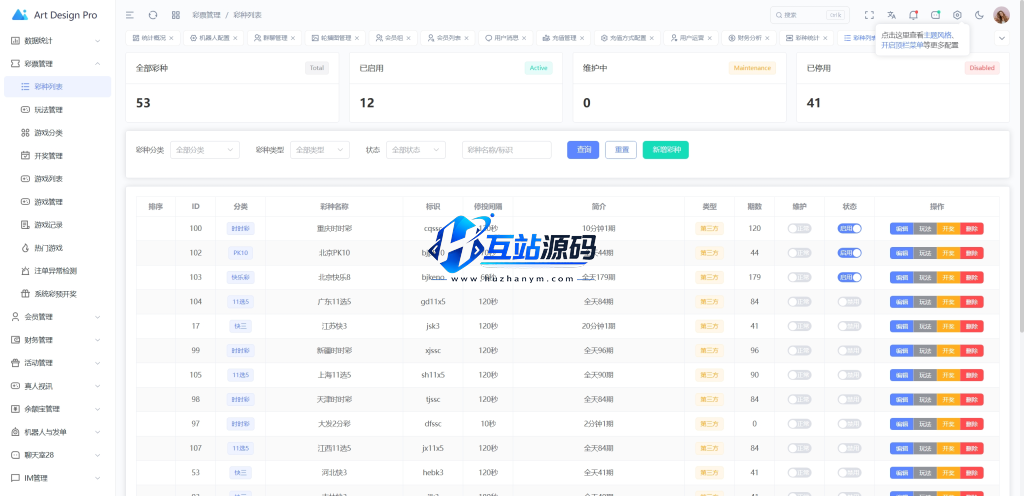
Task: Toggle the maintenance switch for 新疆时时彩
Action: 799,350
